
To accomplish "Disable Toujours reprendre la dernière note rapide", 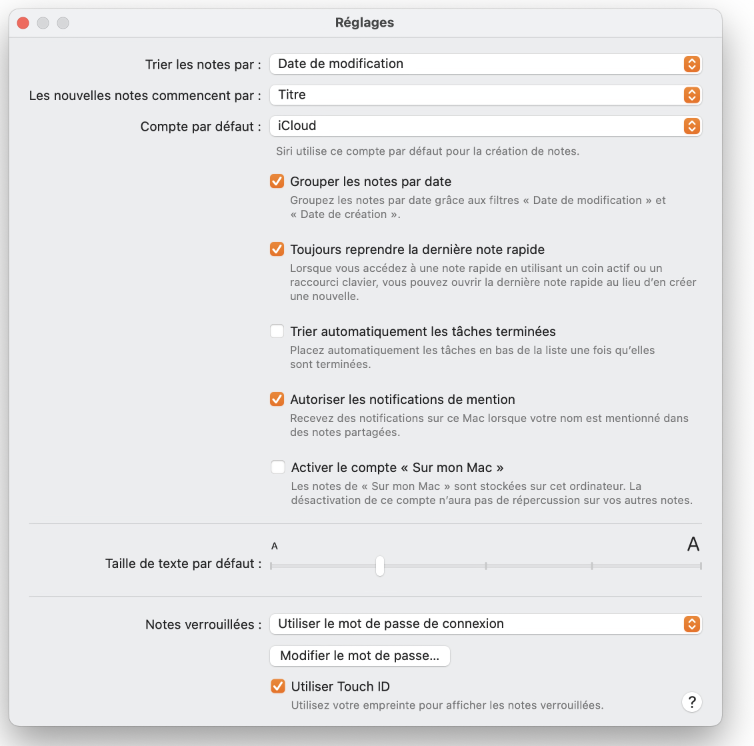I will pos(277,249).
